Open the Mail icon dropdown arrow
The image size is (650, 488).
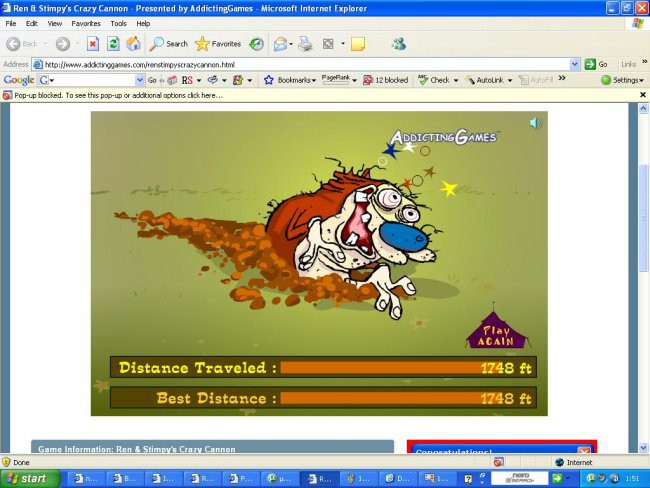(x=291, y=44)
